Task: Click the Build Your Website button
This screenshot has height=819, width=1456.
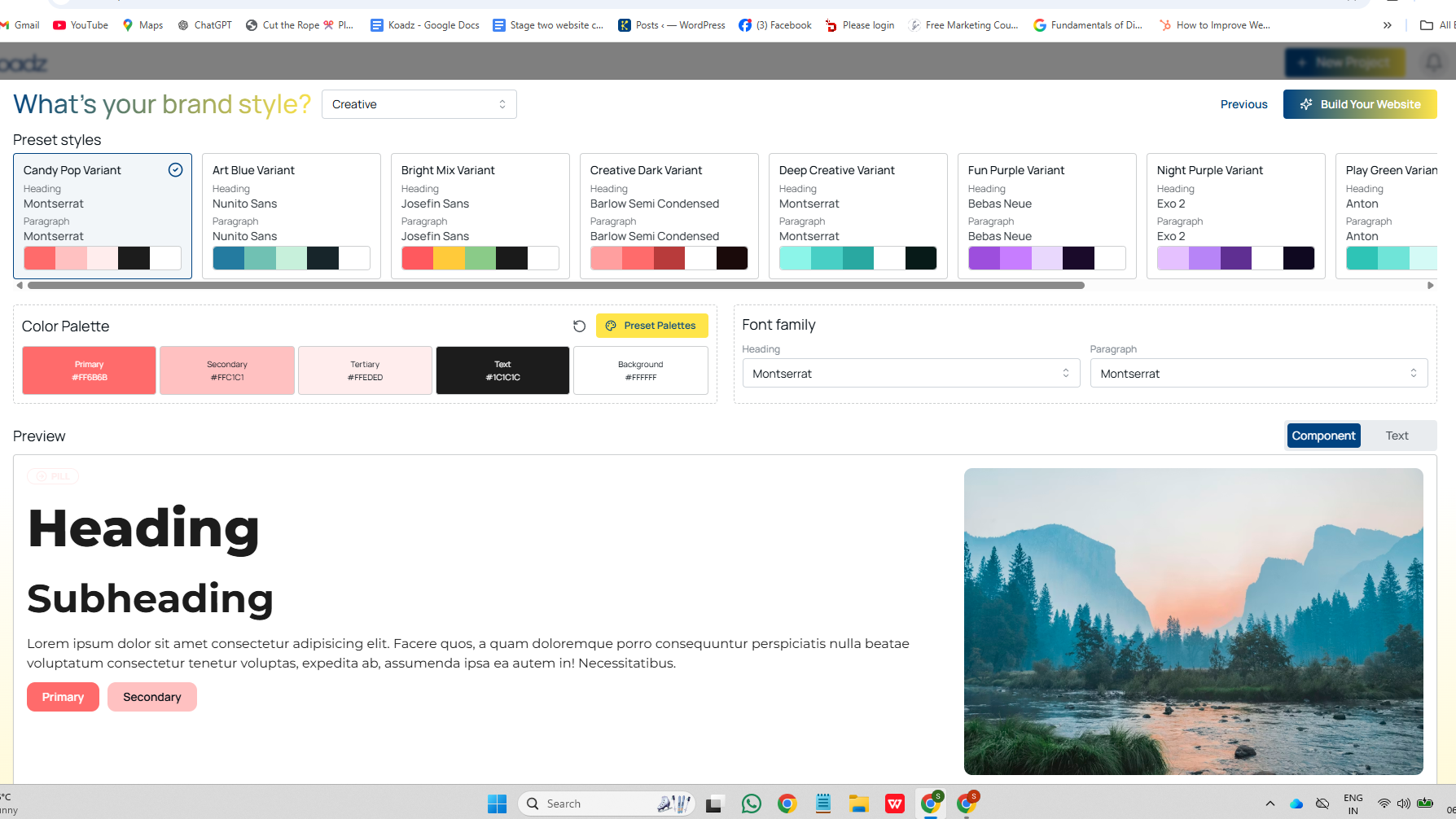Action: [x=1360, y=104]
